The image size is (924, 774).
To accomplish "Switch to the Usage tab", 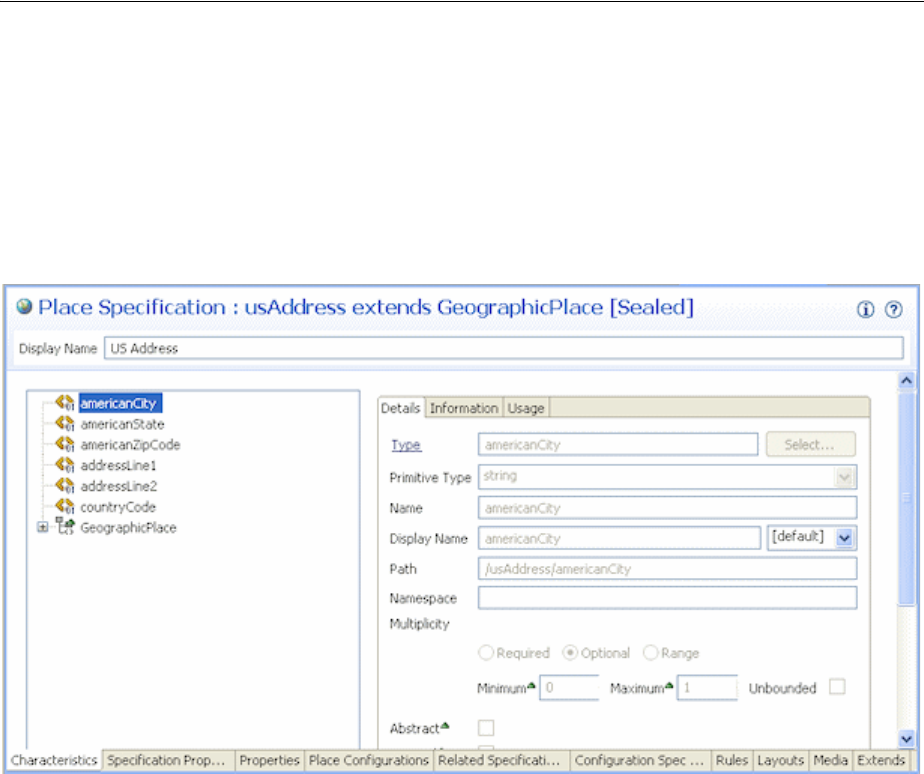I will click(526, 408).
